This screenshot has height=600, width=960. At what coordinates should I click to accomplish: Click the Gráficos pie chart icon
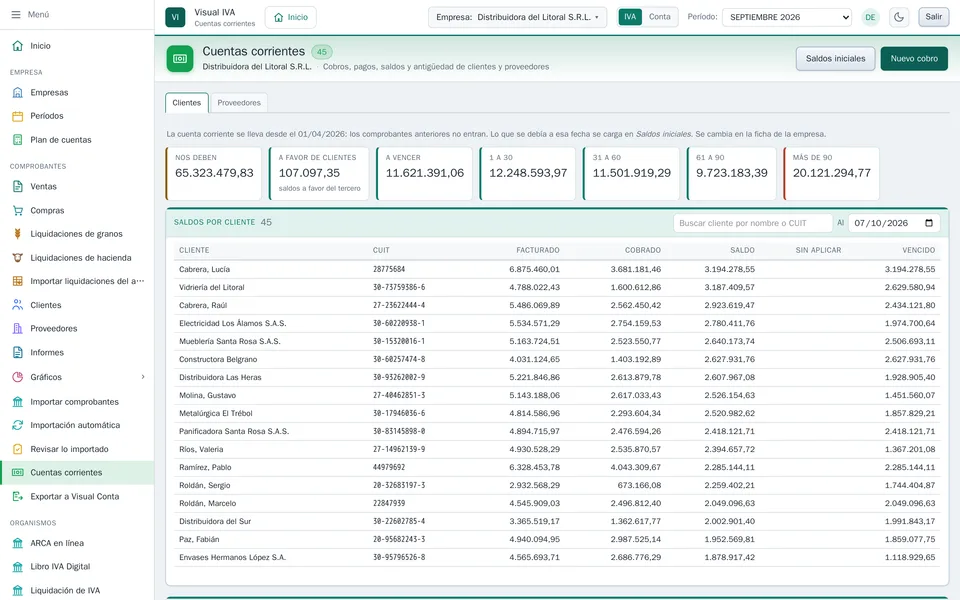[x=18, y=377]
